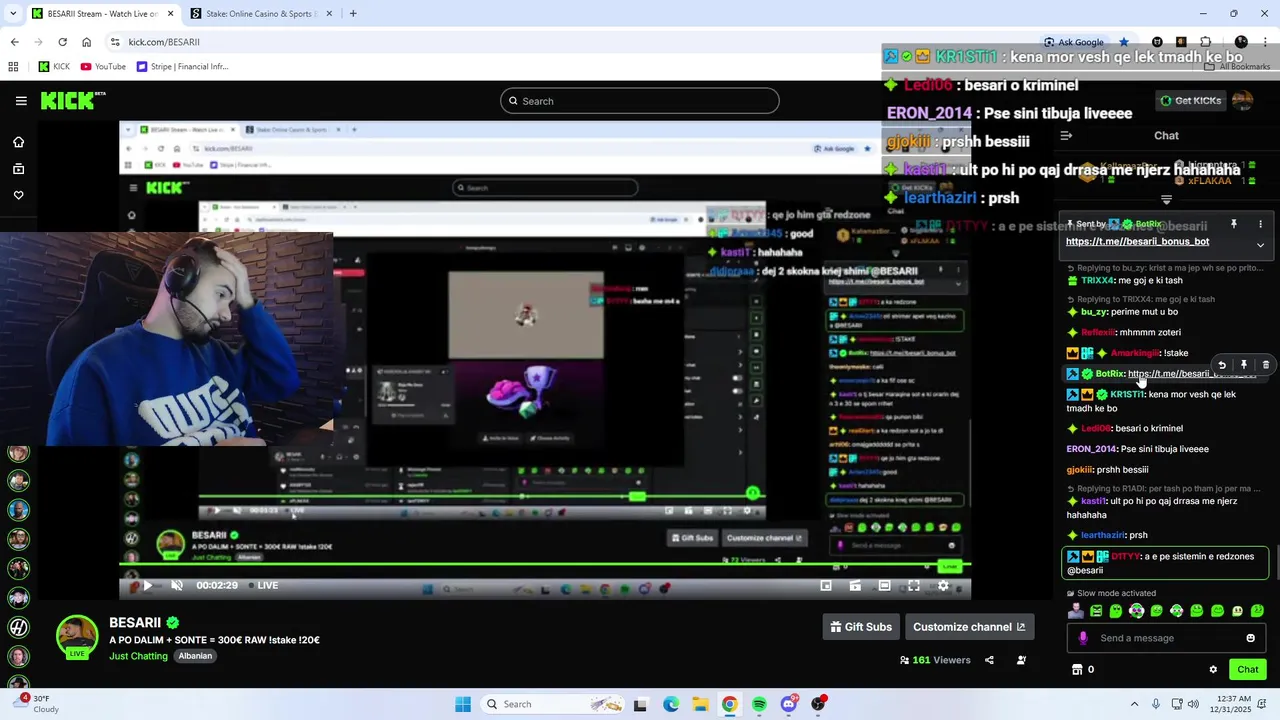The height and width of the screenshot is (720, 1280).
Task: Open the Stripe bookmark
Action: click(182, 67)
